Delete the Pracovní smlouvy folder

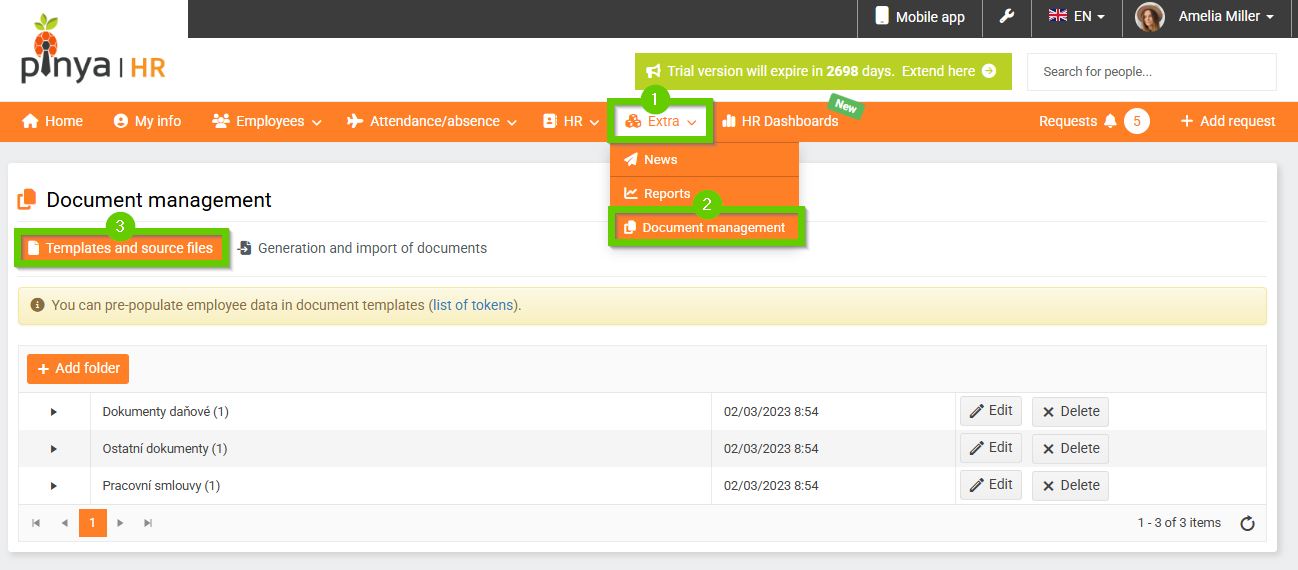(1070, 485)
